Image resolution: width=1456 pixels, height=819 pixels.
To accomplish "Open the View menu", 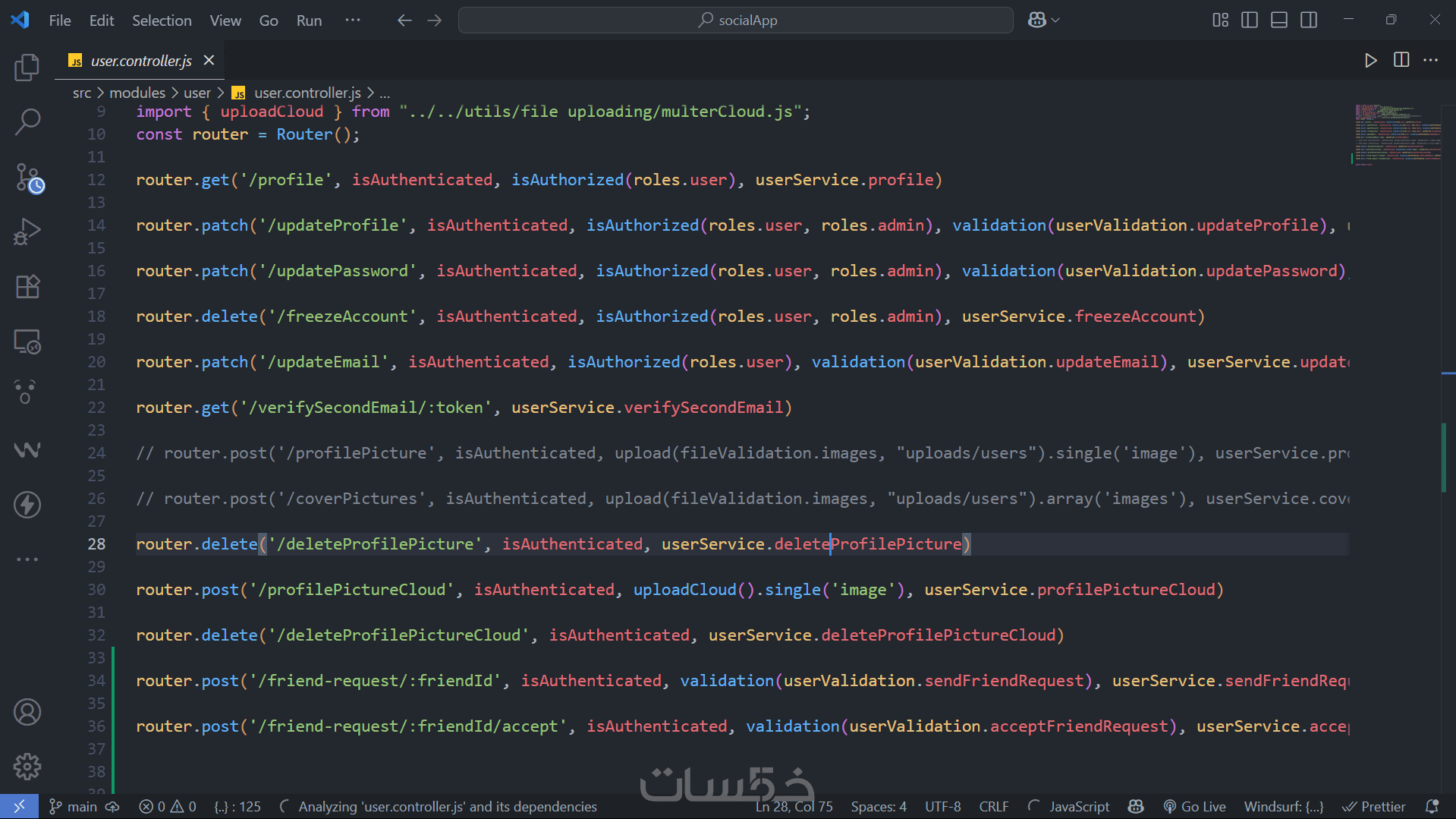I will coord(225,20).
